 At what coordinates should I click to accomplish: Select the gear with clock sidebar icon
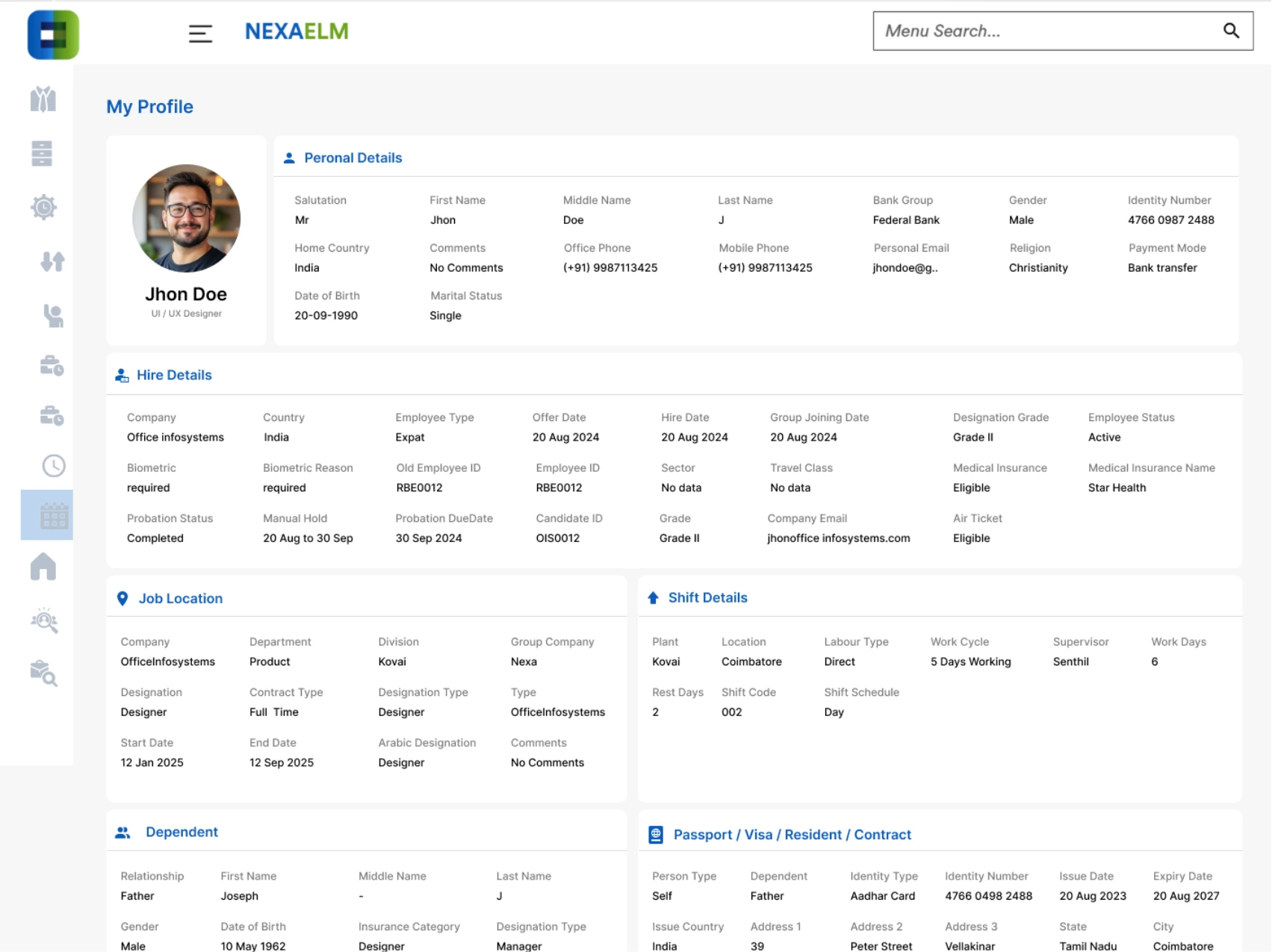point(43,207)
